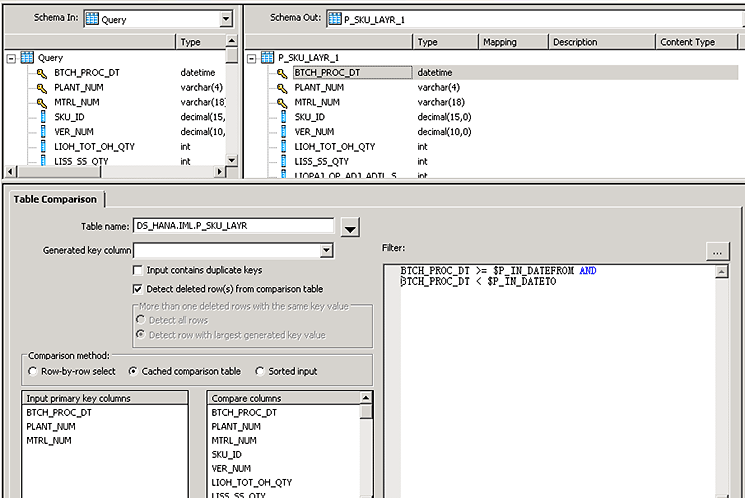Click the table browse arrow beside Table name
The height and width of the screenshot is (498, 745).
pos(349,229)
